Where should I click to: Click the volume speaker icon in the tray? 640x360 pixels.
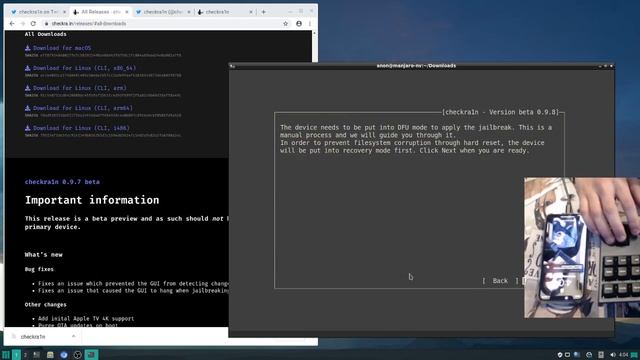pyautogui.click(x=613, y=355)
